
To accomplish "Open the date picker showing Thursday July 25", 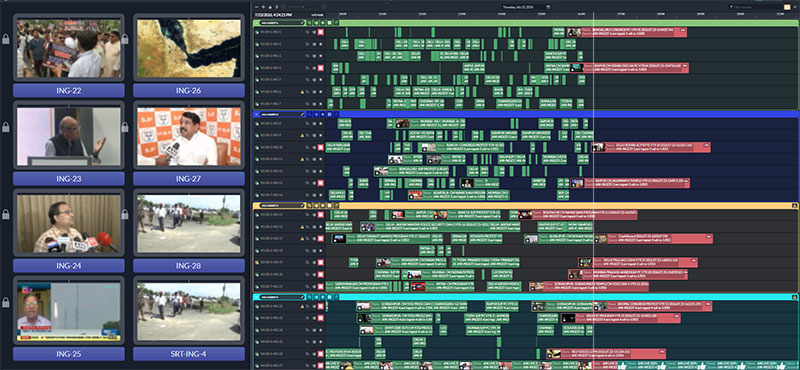I will (x=526, y=7).
